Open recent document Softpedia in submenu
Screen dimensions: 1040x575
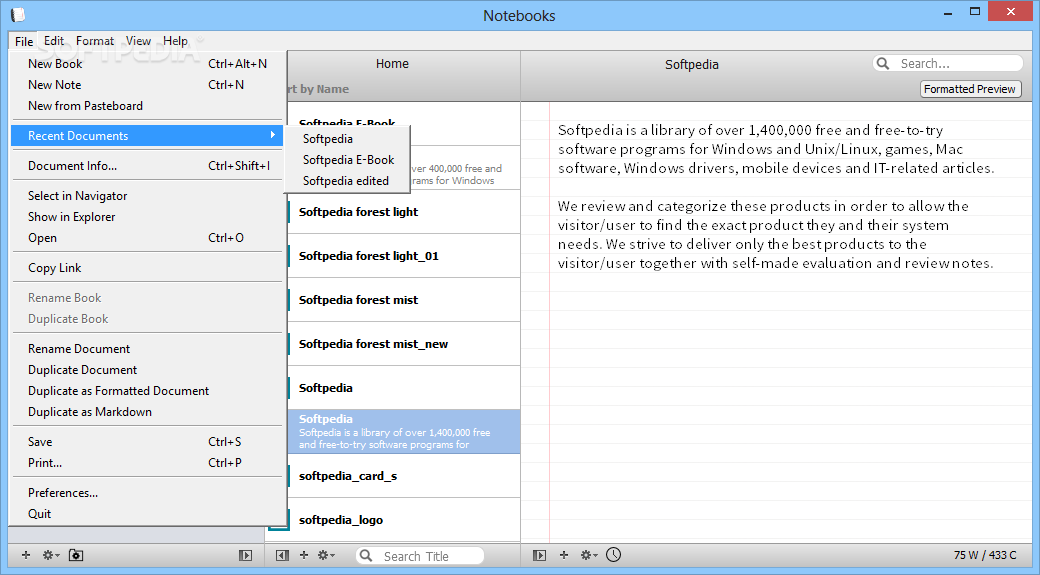click(347, 139)
